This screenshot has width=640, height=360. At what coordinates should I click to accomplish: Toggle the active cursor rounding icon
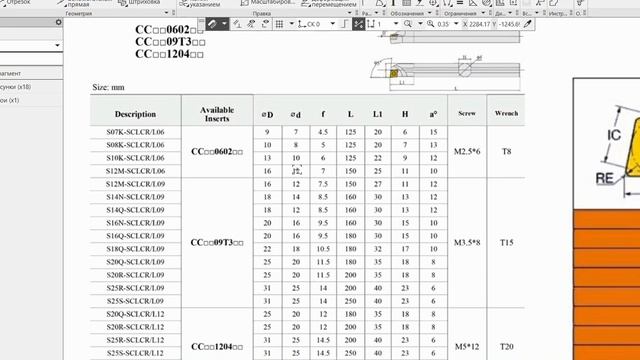358,24
